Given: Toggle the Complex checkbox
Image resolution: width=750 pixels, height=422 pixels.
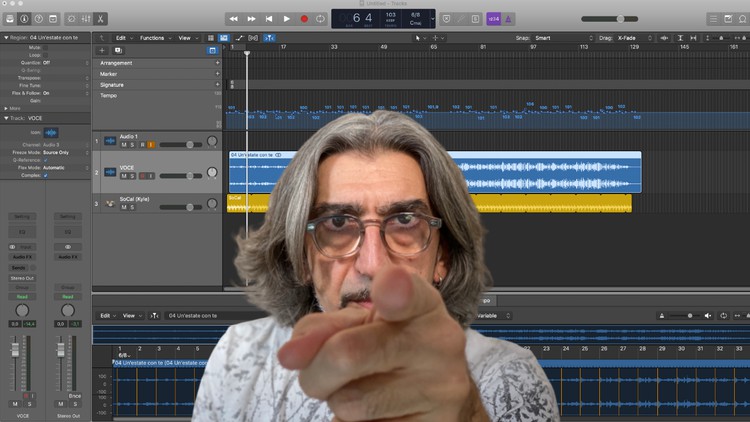Looking at the screenshot, I should pyautogui.click(x=45, y=175).
